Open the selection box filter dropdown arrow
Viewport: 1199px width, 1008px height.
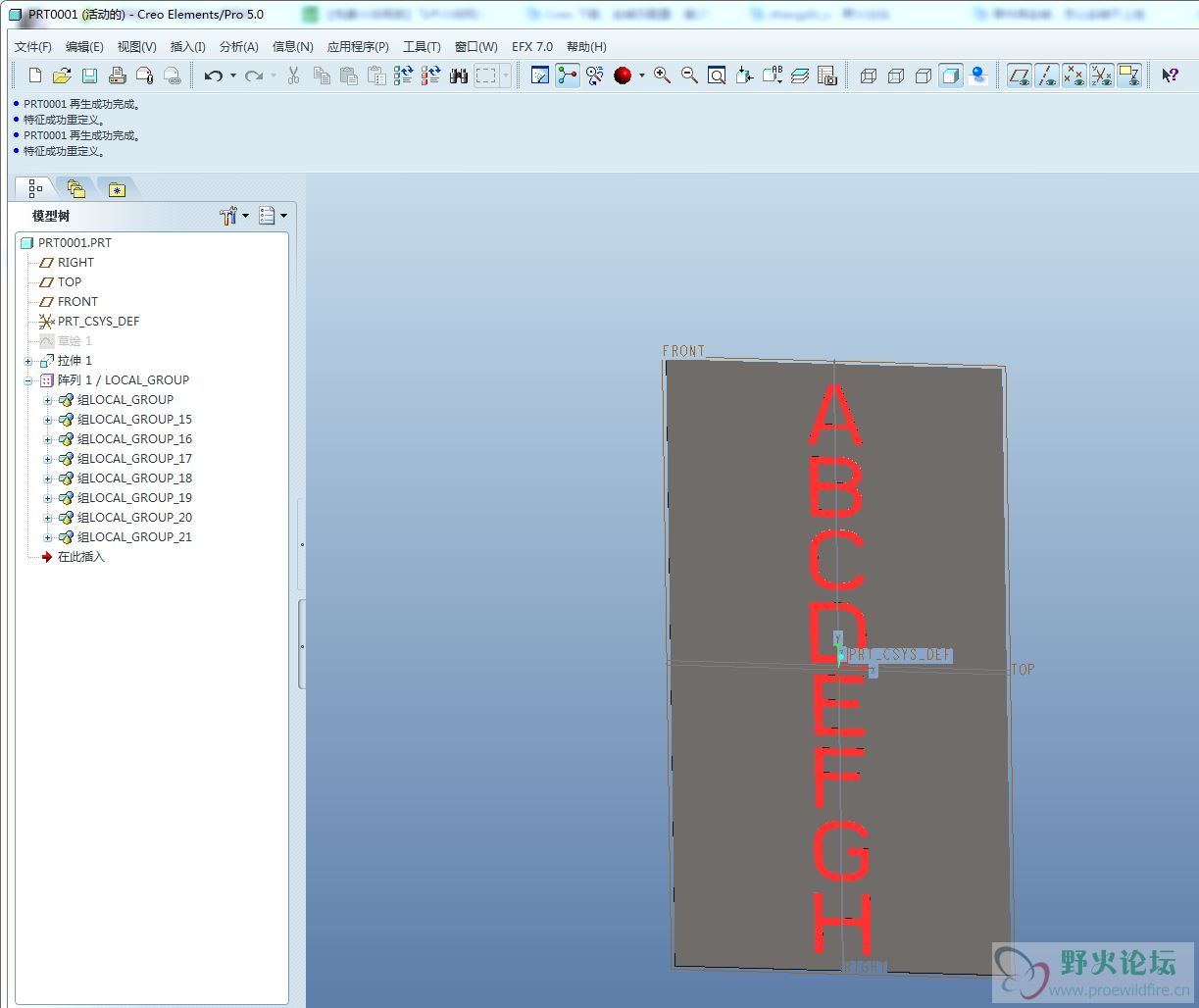507,76
